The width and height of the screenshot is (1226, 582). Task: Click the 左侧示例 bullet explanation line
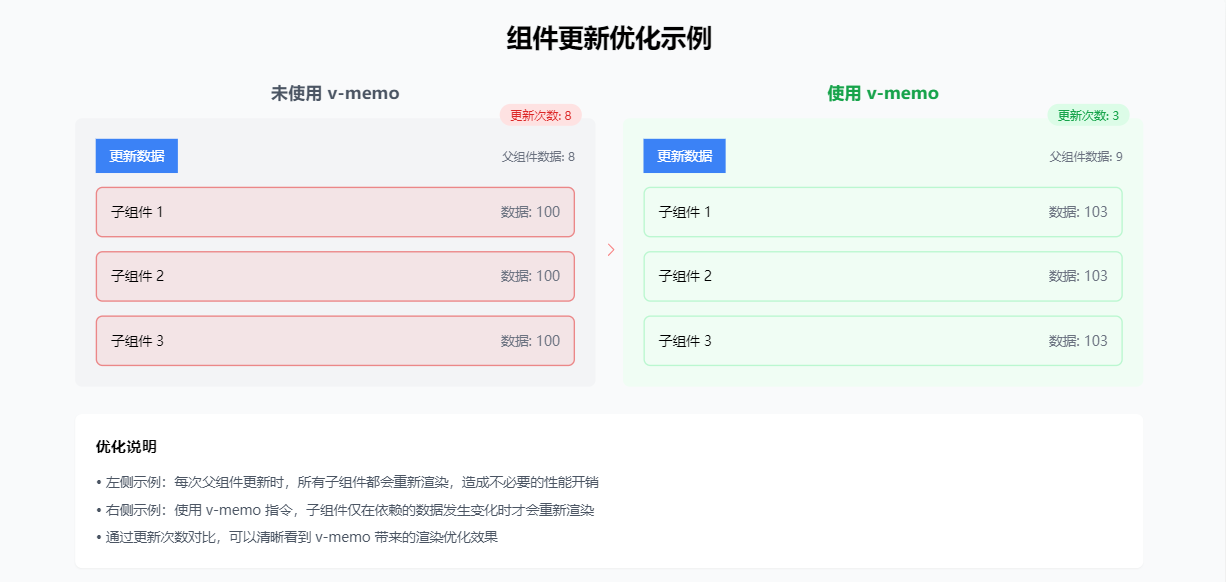point(347,482)
